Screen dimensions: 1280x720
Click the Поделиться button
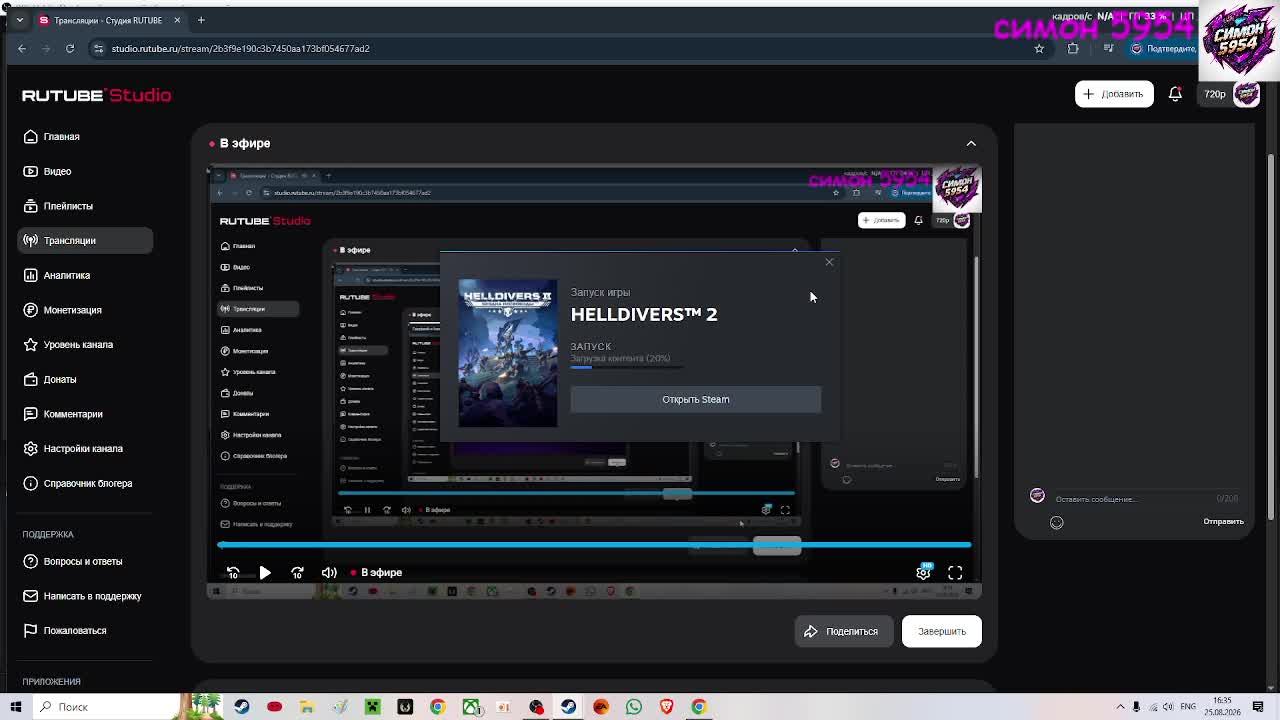[842, 631]
